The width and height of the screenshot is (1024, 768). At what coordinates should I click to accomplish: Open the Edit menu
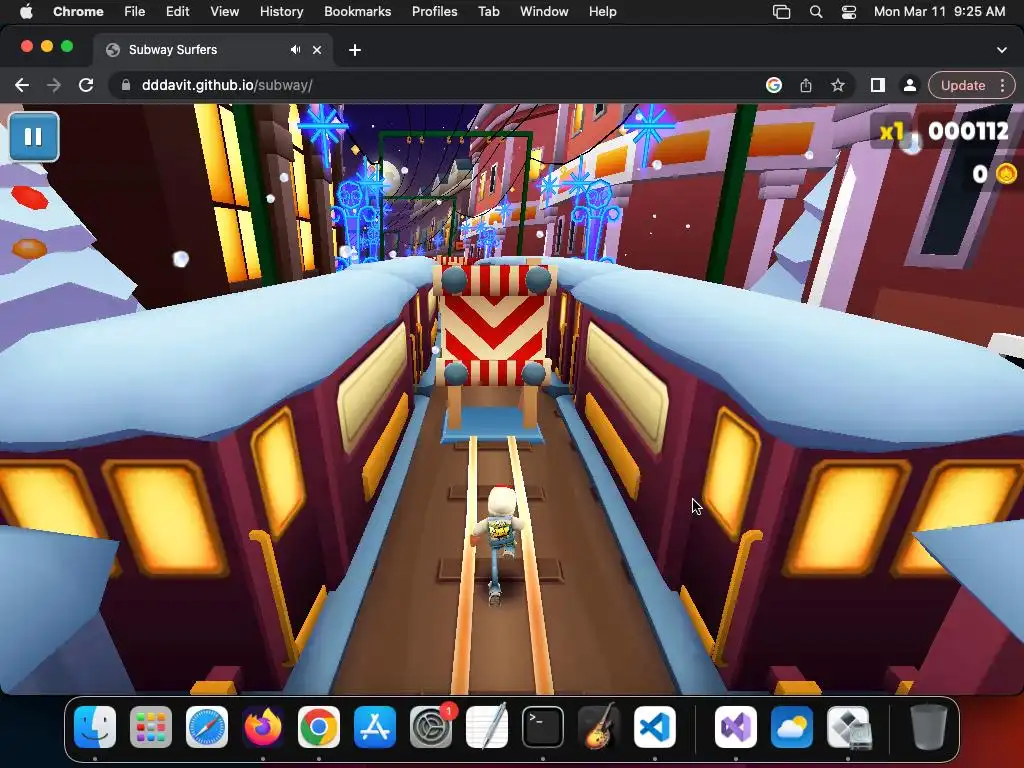pyautogui.click(x=177, y=11)
